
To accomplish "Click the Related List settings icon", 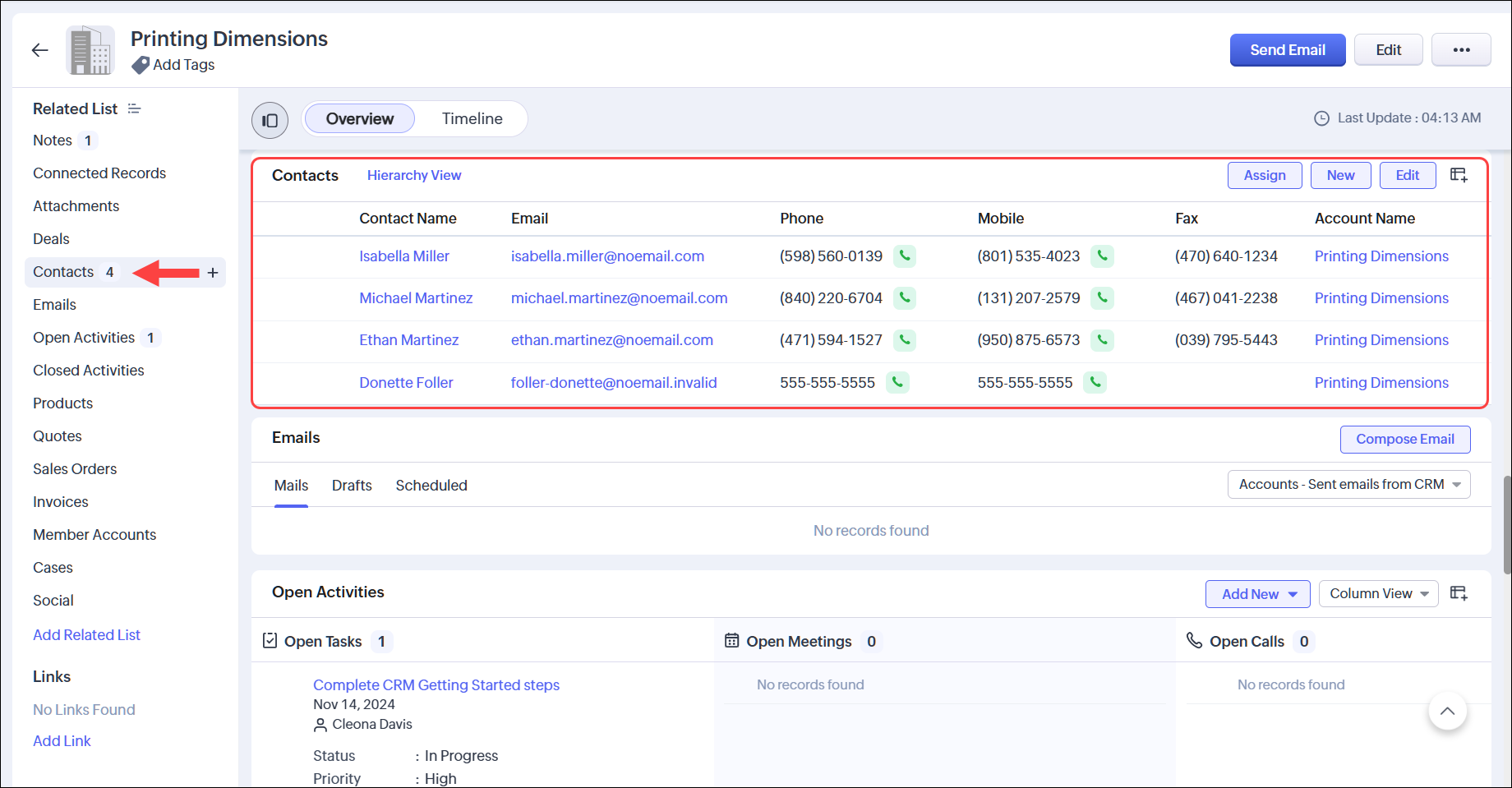I will (135, 109).
